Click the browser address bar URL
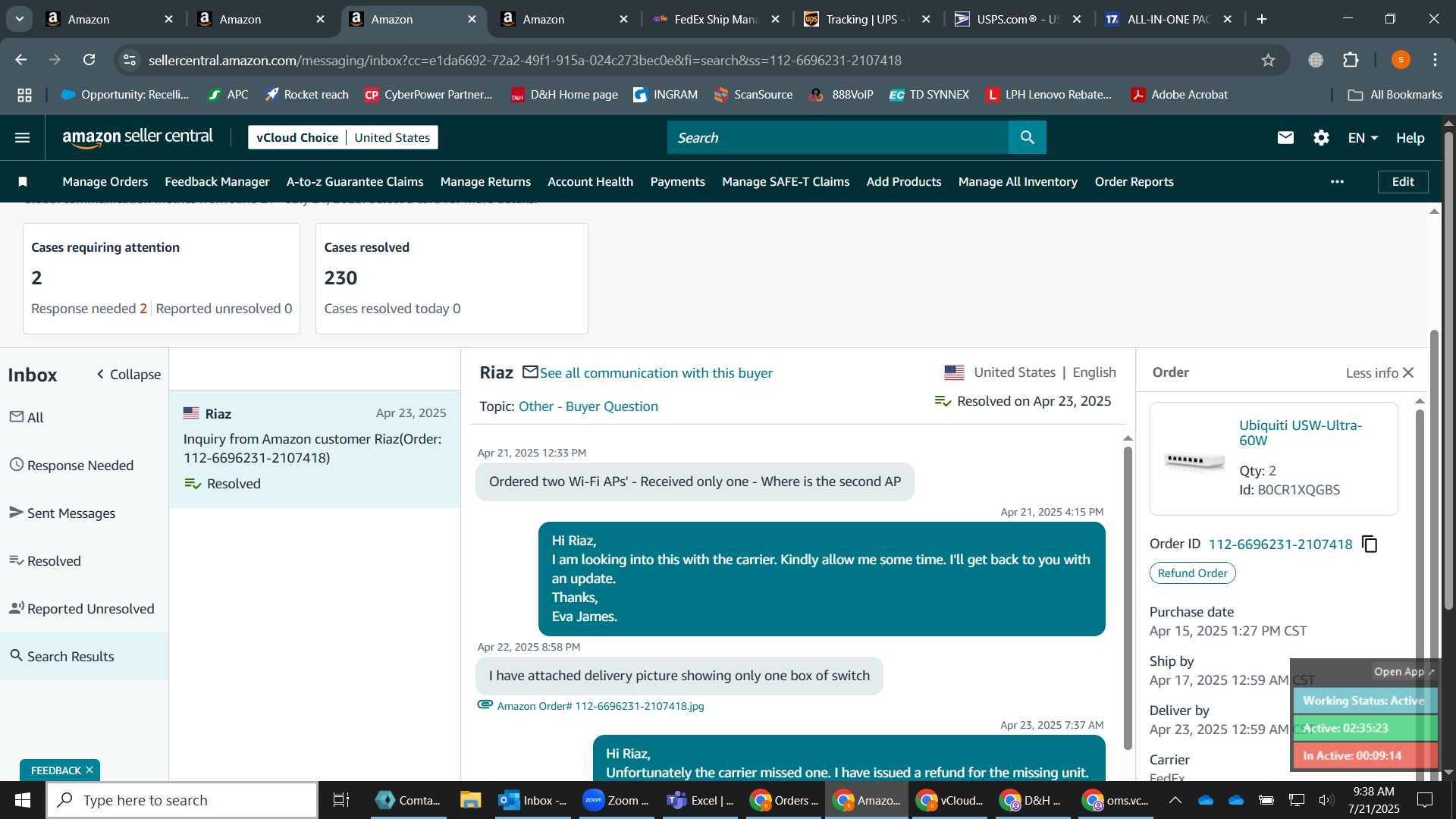This screenshot has height=819, width=1456. 525,60
